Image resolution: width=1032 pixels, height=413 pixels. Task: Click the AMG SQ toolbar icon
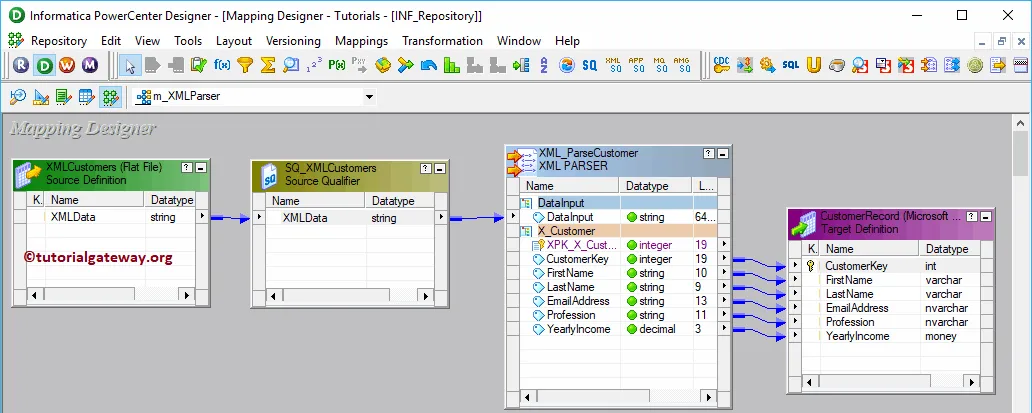coord(682,65)
